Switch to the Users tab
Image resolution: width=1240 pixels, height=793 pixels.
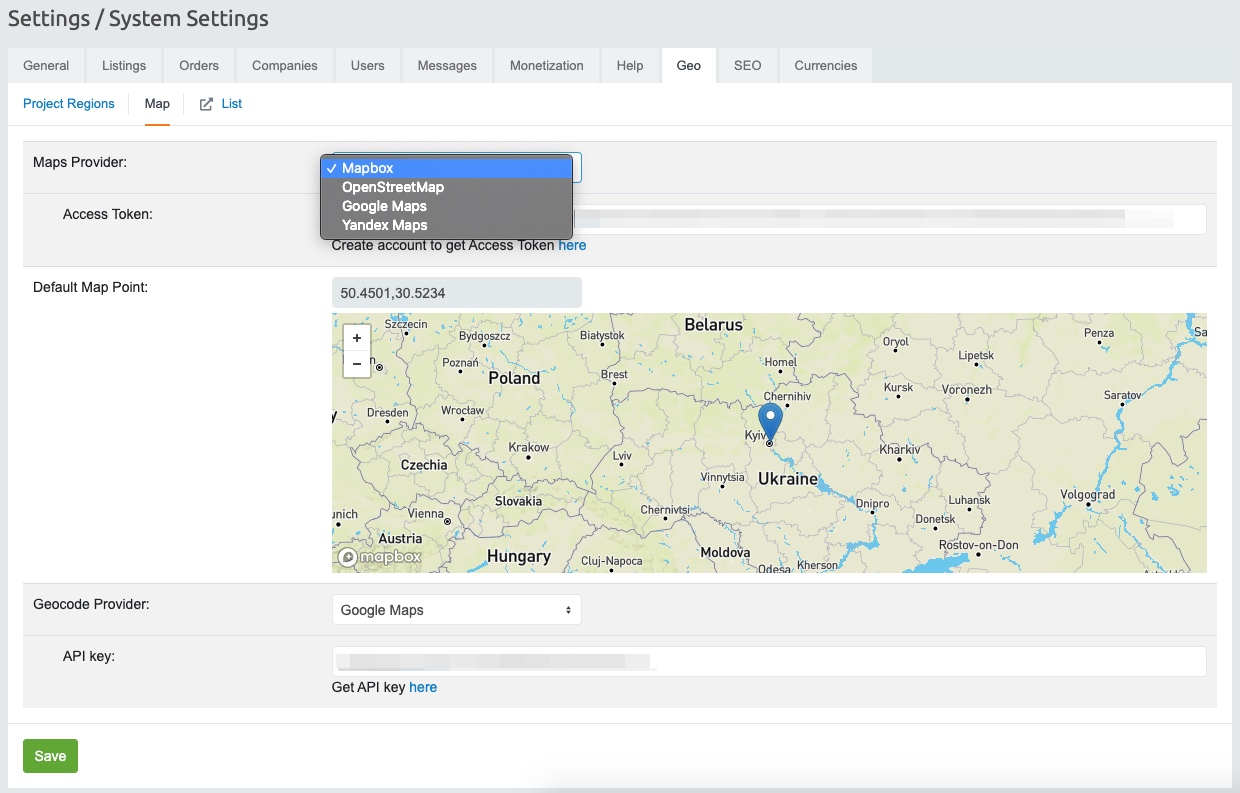pyautogui.click(x=368, y=66)
